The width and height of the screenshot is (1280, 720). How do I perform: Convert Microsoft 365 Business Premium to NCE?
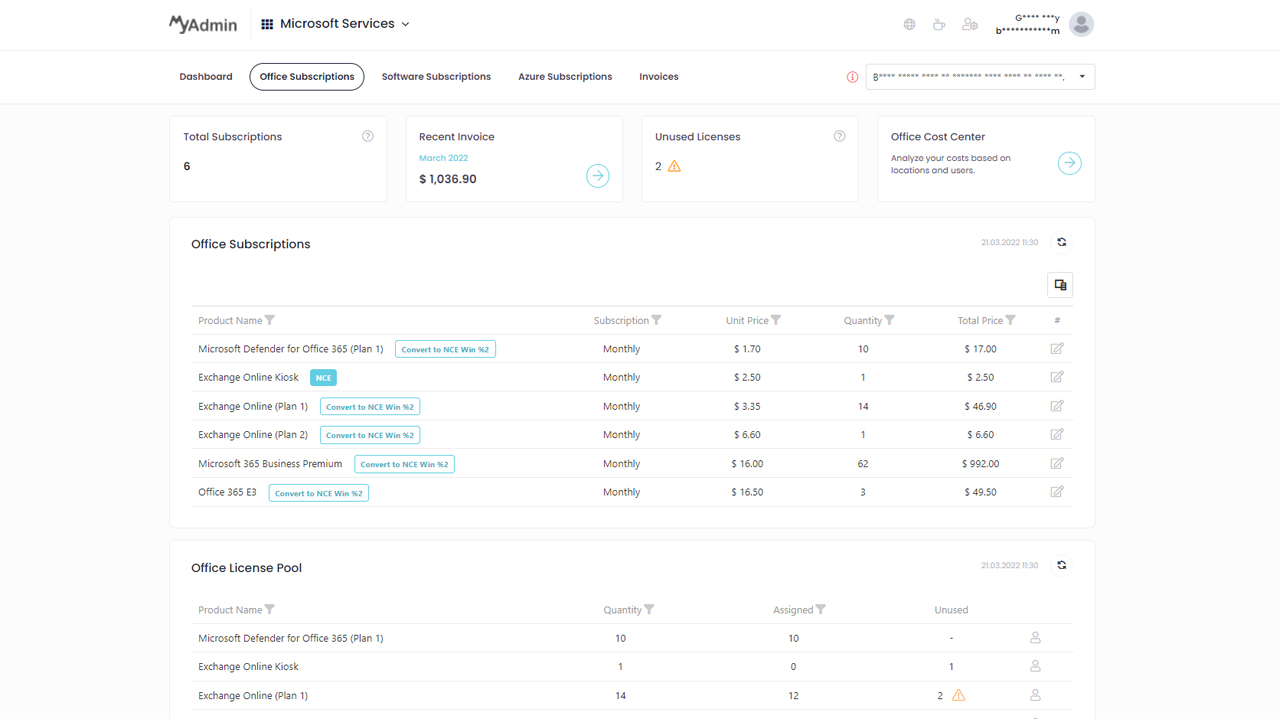pyautogui.click(x=404, y=464)
